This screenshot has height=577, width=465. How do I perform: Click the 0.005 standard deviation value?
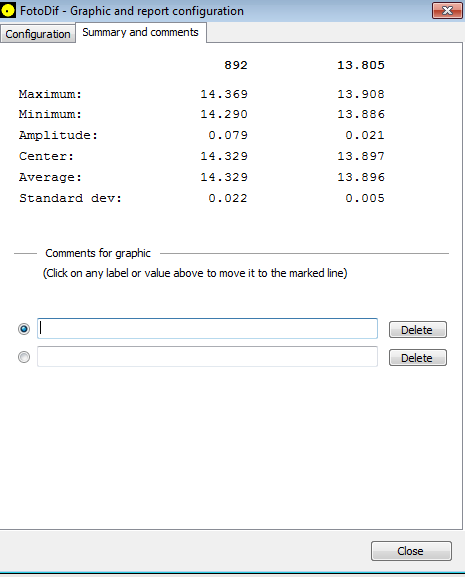point(365,198)
